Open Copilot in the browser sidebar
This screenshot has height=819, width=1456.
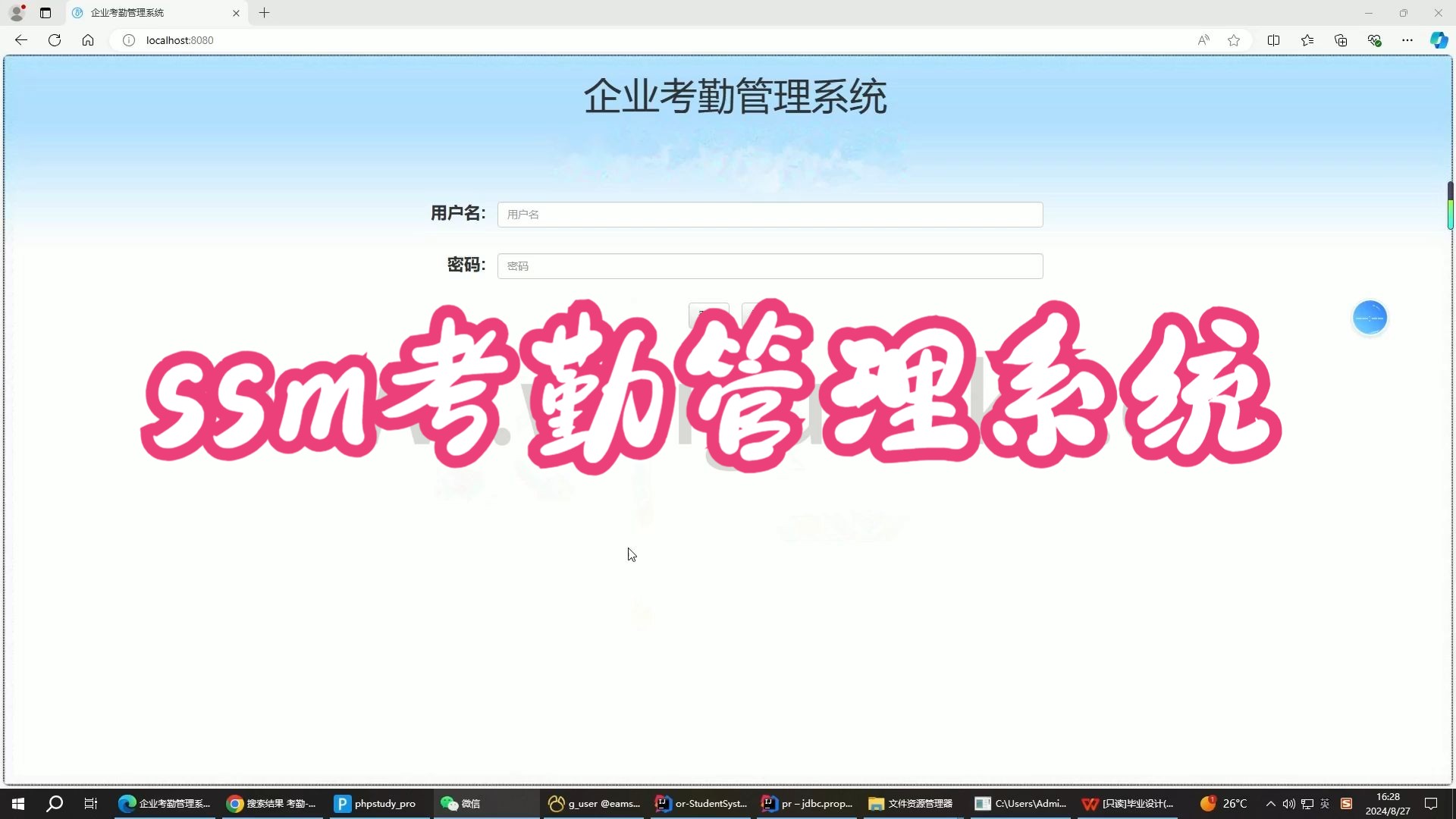pyautogui.click(x=1439, y=40)
